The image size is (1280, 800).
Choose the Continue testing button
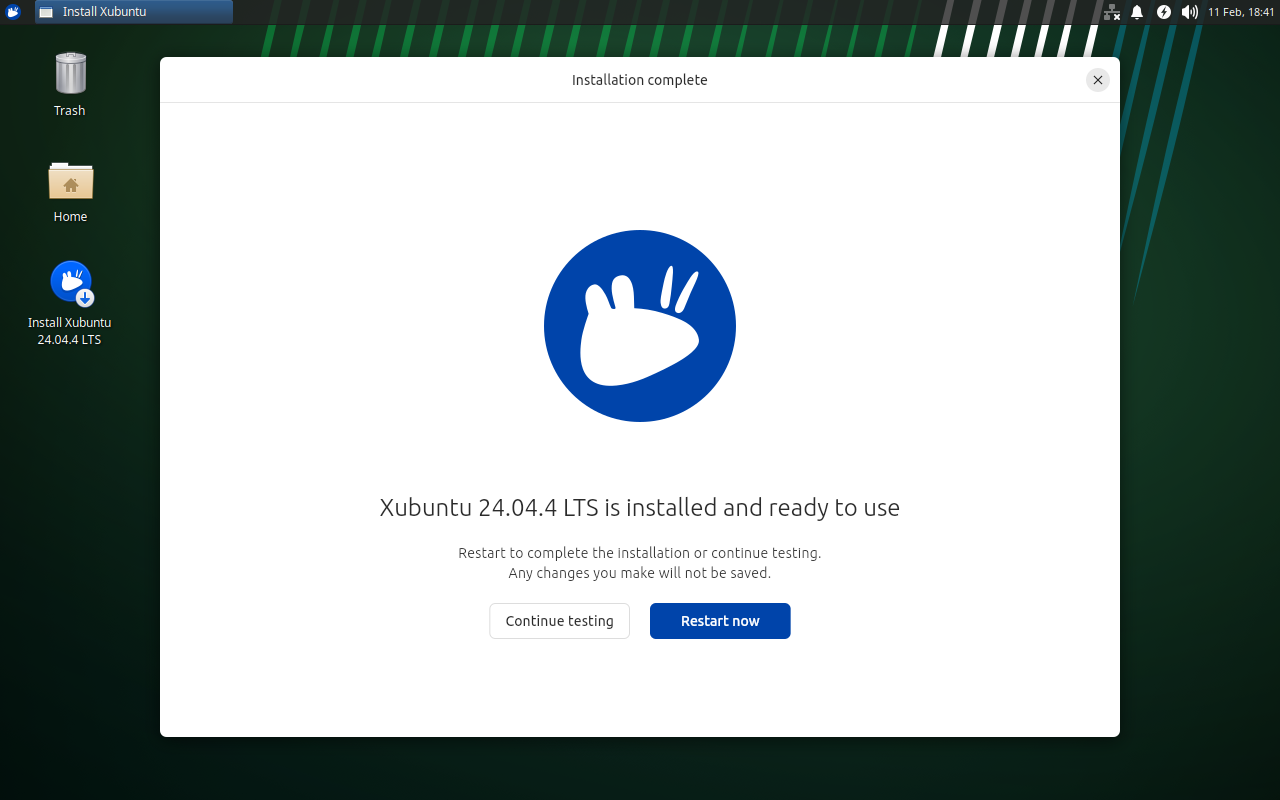(x=559, y=621)
